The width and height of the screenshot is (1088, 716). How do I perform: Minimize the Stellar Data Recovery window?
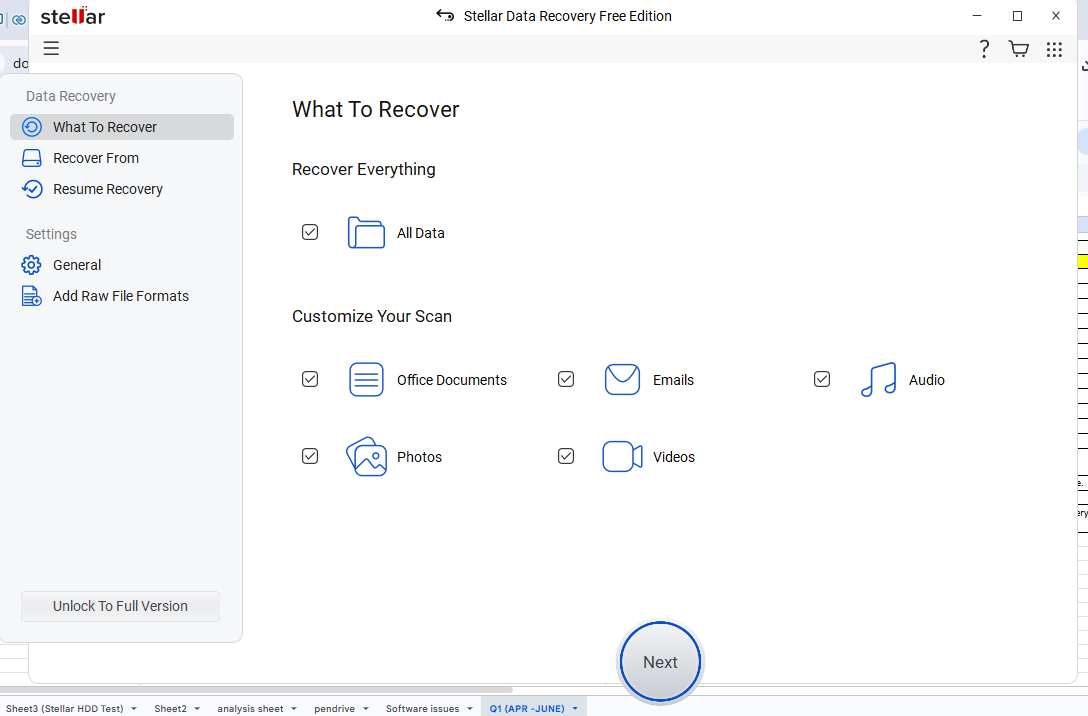[977, 15]
